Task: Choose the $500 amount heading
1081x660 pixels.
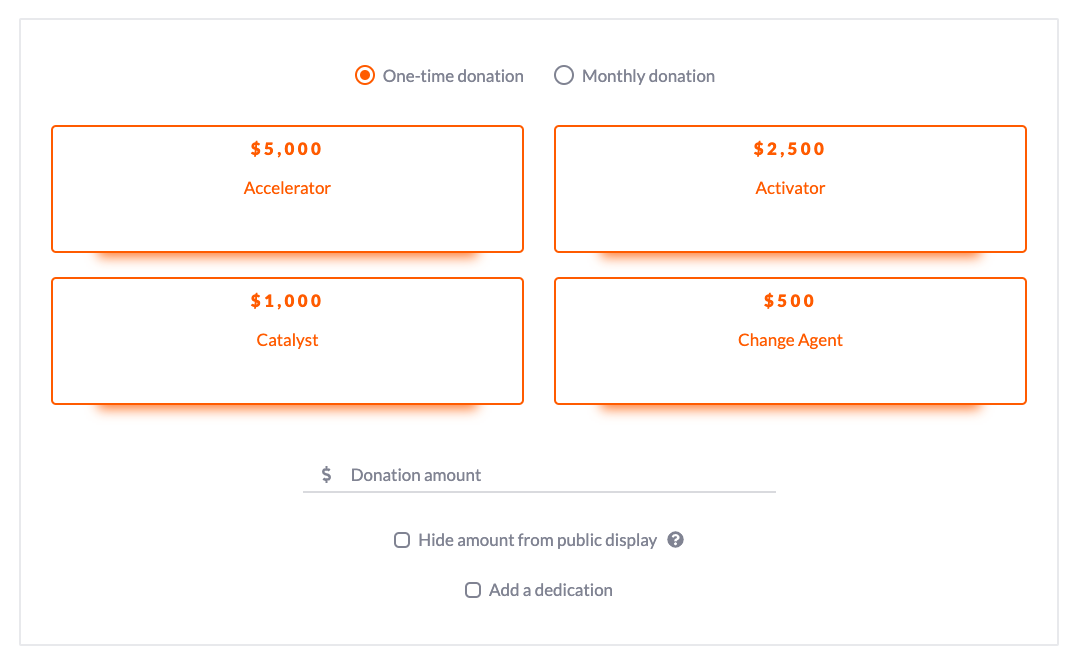Action: click(790, 301)
